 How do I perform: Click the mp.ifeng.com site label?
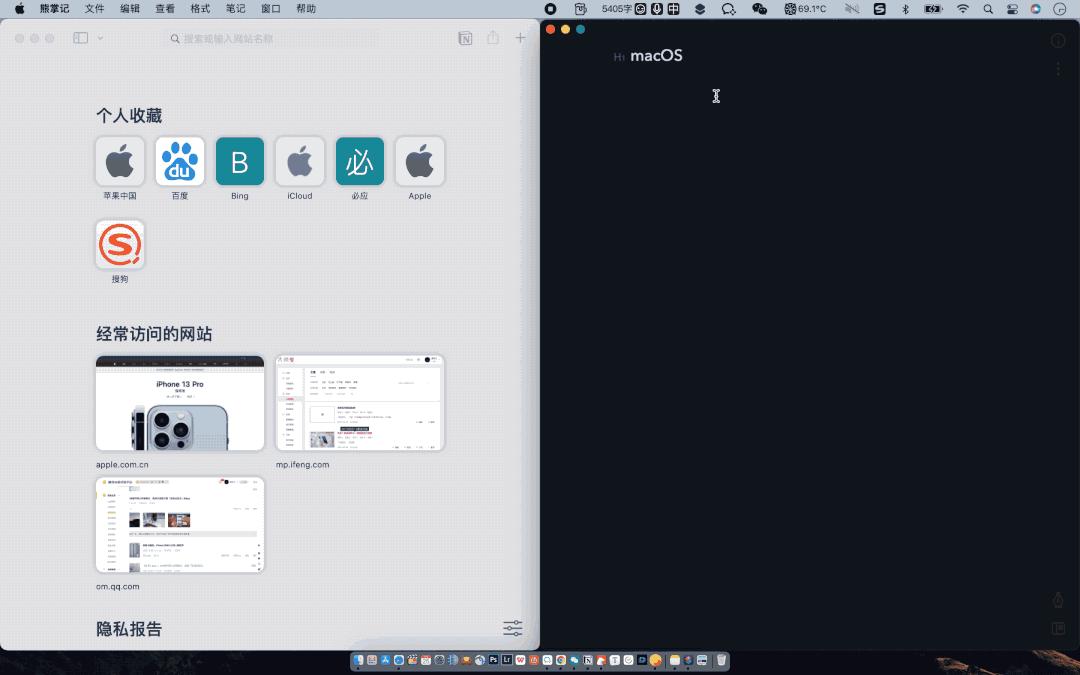point(302,464)
